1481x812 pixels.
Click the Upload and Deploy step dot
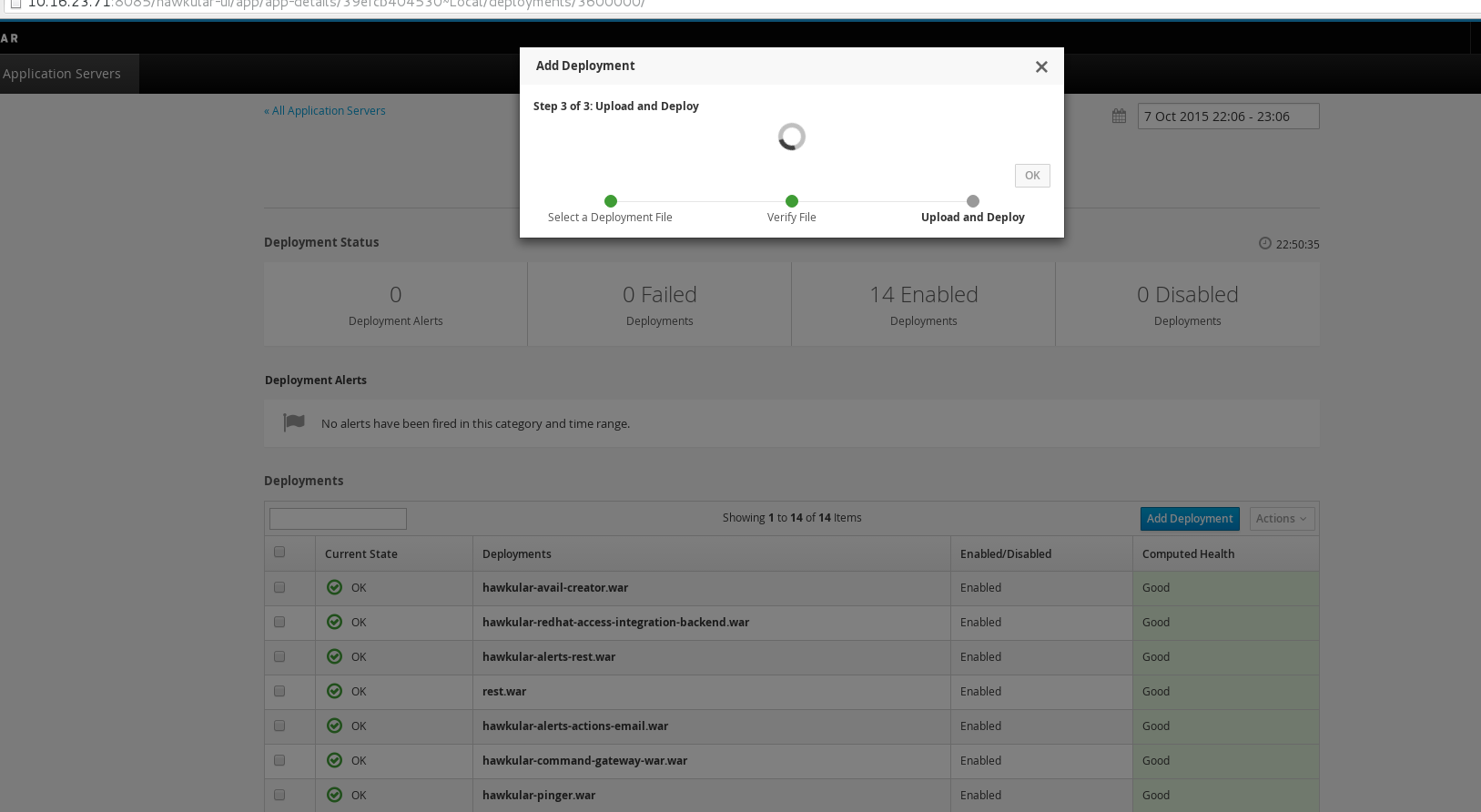(973, 201)
